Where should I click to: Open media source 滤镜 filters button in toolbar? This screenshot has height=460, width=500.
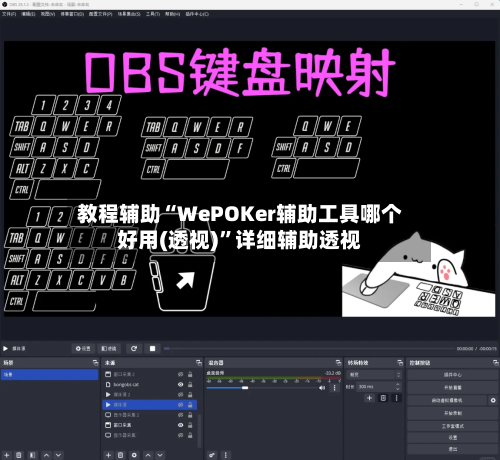(x=109, y=349)
